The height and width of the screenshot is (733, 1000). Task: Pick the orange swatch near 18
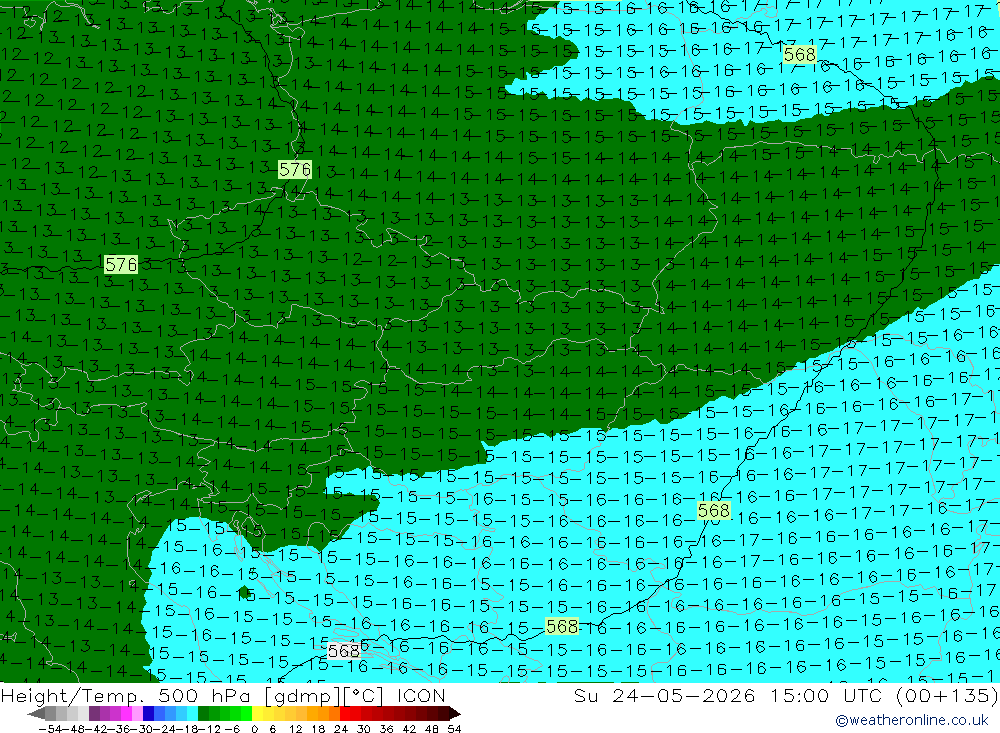(323, 714)
